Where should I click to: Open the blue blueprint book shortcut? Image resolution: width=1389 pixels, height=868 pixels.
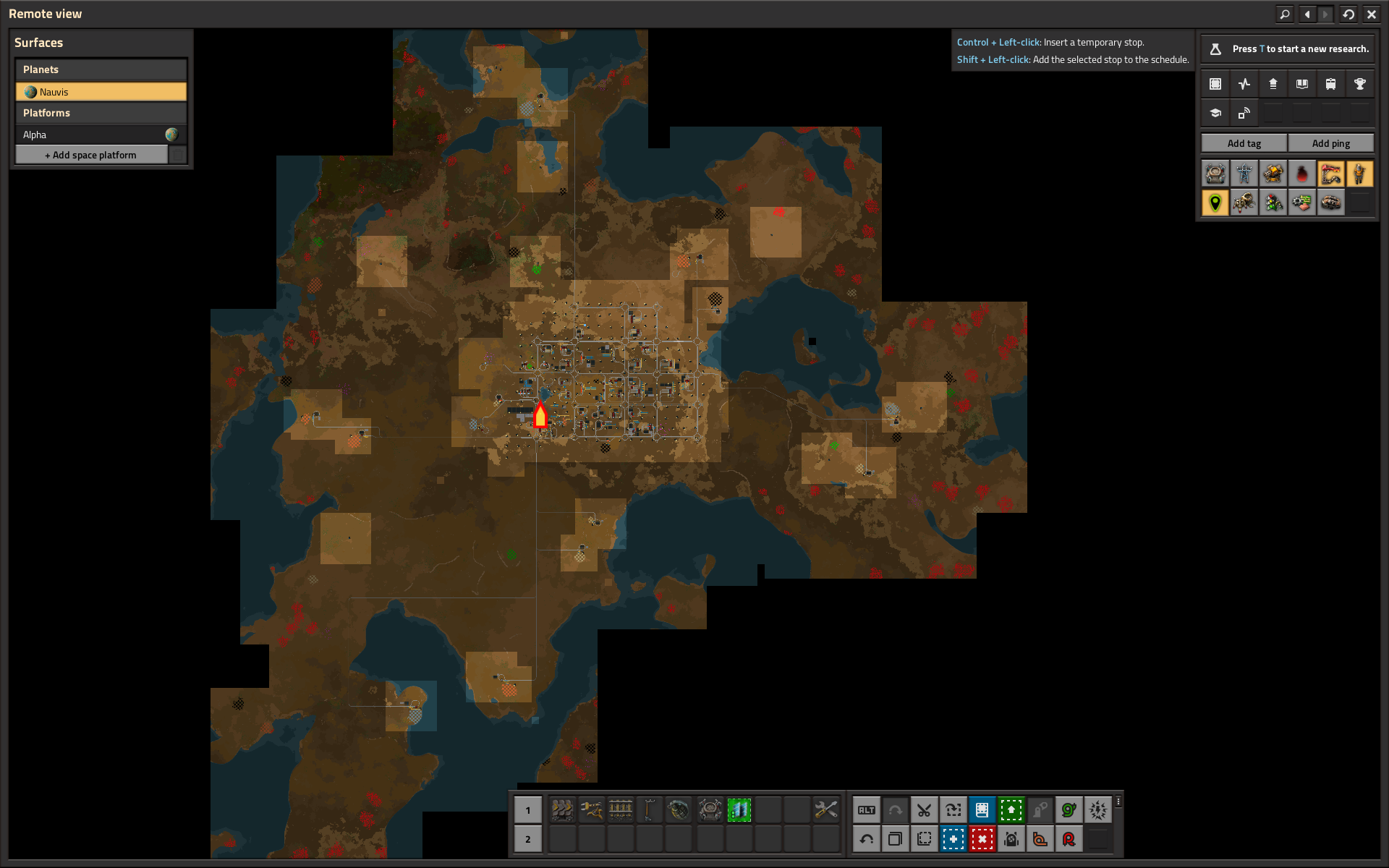(982, 810)
